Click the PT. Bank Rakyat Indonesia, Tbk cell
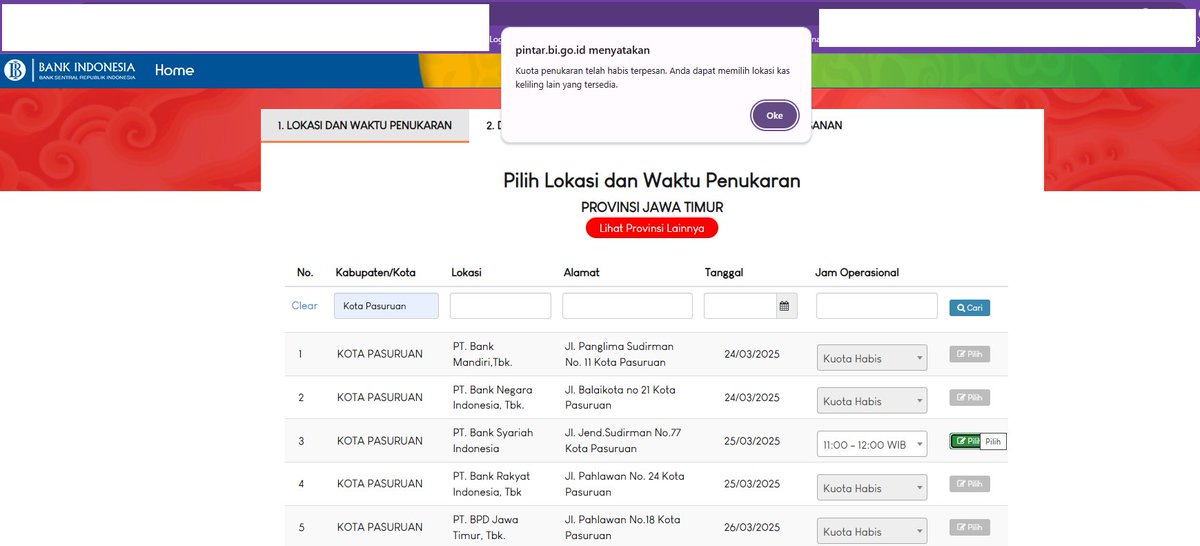This screenshot has width=1200, height=546. pyautogui.click(x=490, y=484)
